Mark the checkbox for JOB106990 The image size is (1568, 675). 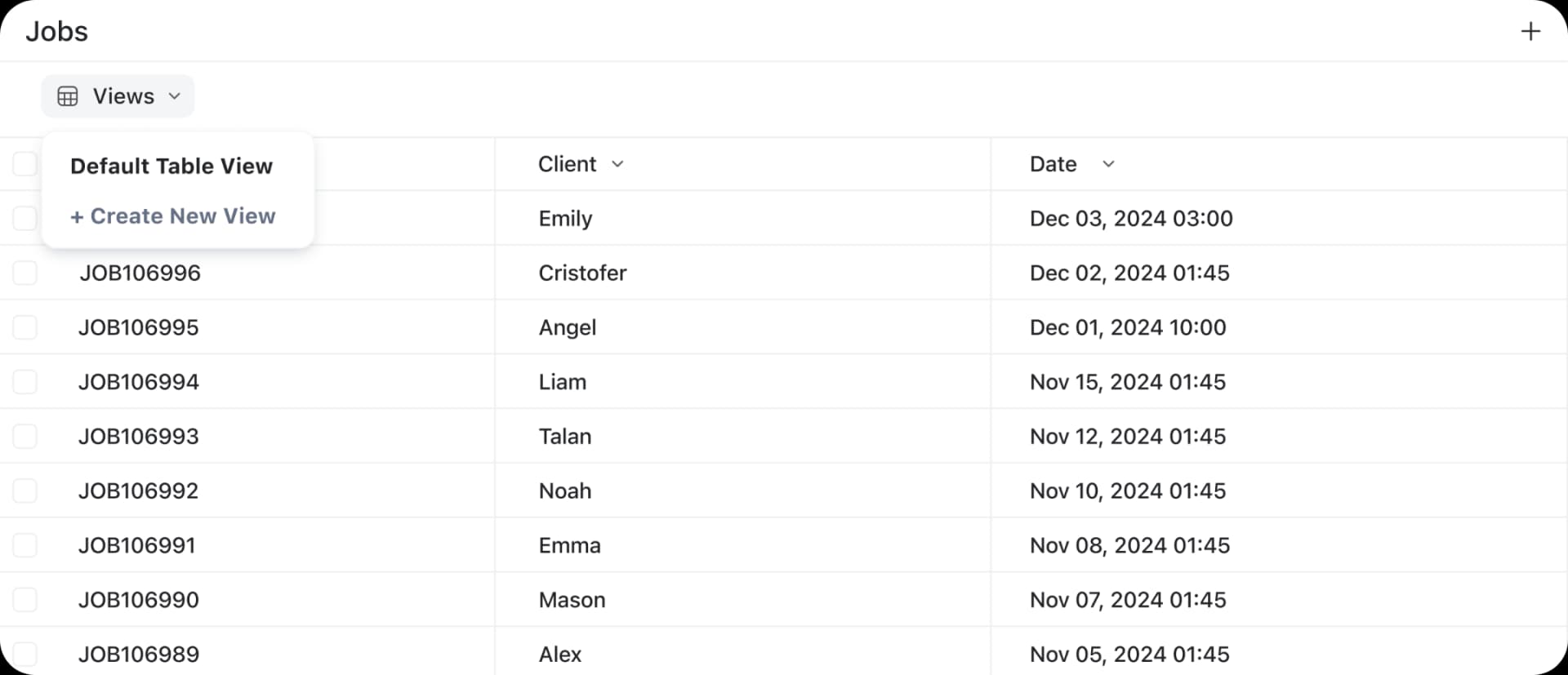coord(25,600)
